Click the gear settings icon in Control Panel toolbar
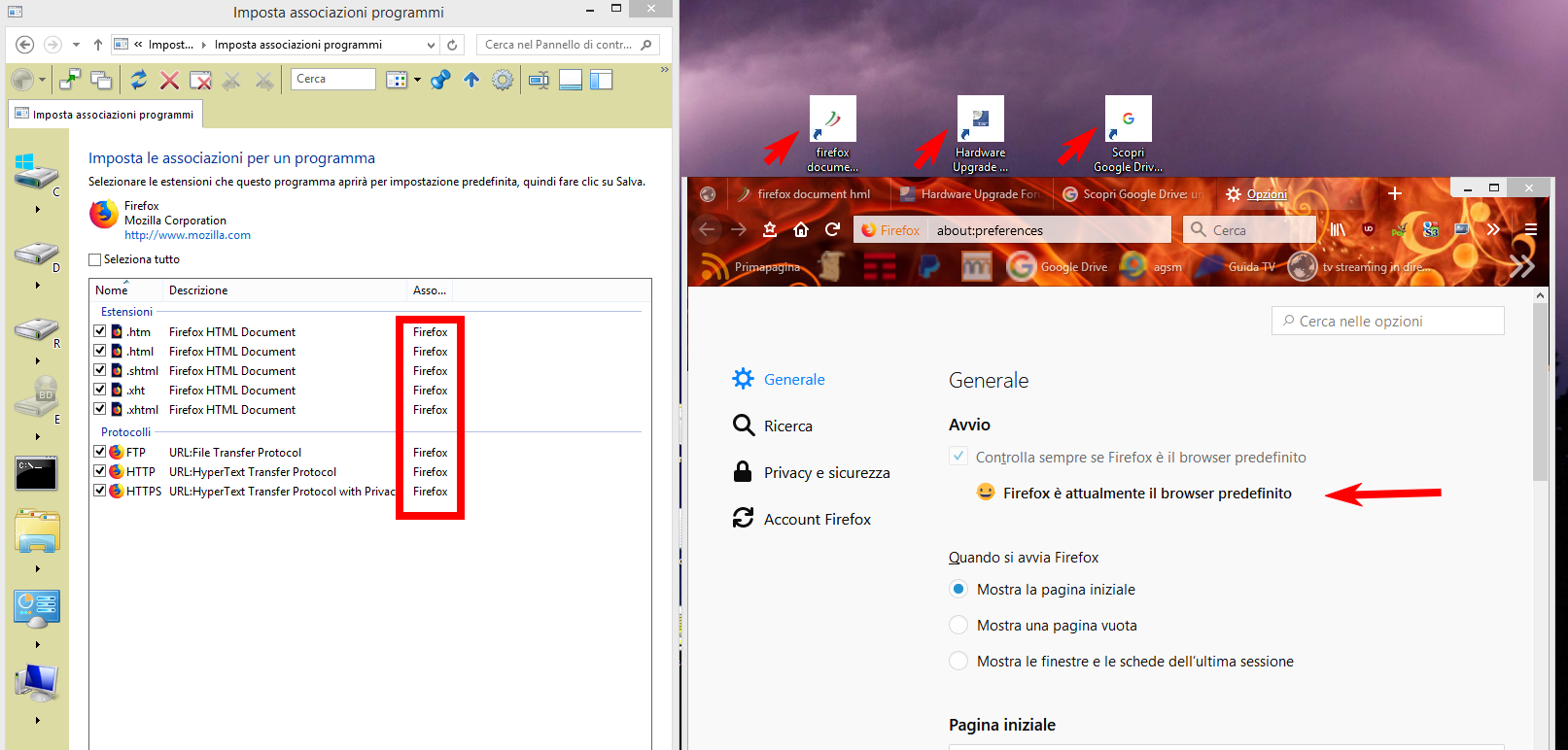 pyautogui.click(x=503, y=80)
